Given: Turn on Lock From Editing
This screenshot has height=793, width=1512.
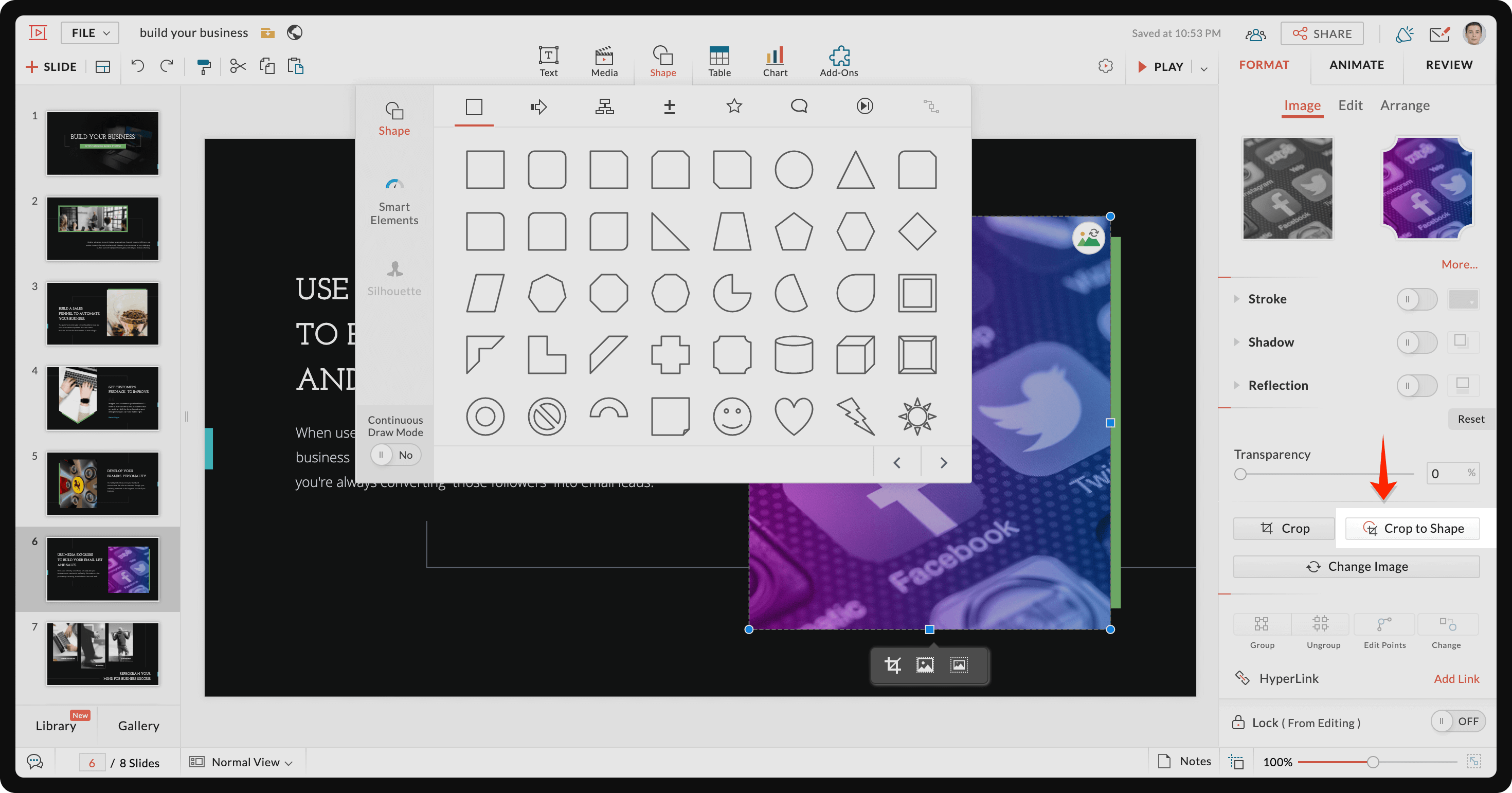Looking at the screenshot, I should coord(1457,722).
